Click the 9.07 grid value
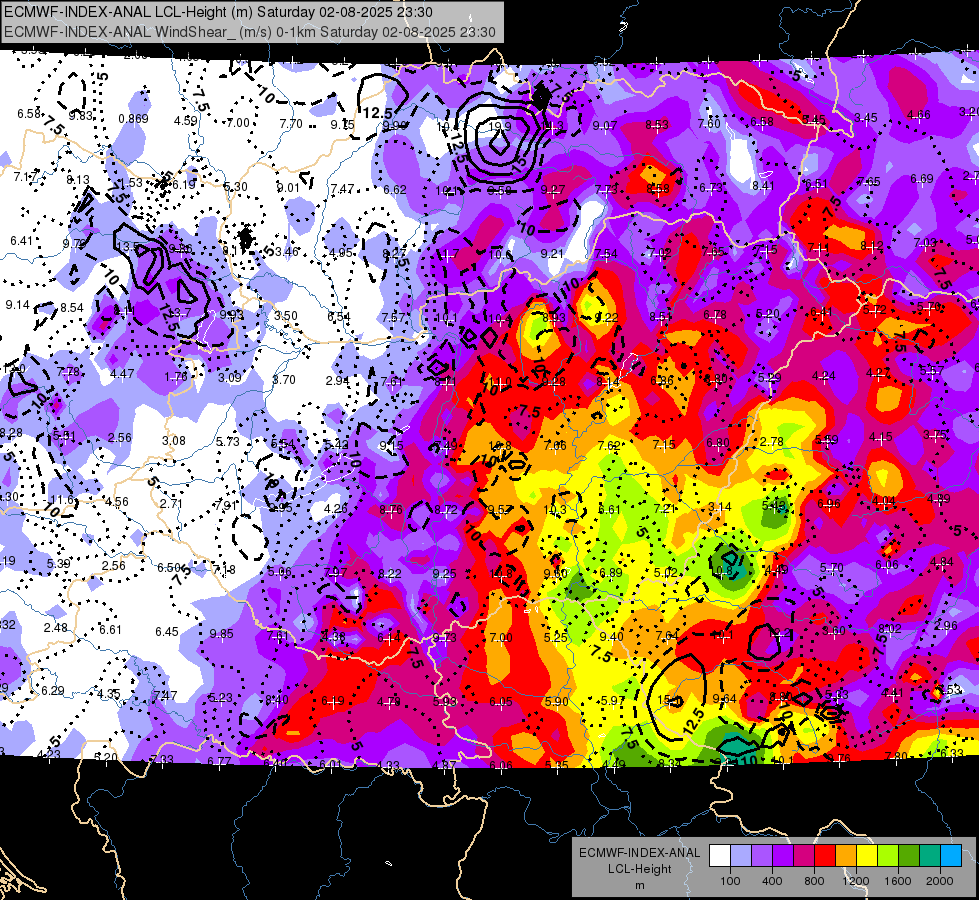Image resolution: width=979 pixels, height=900 pixels. click(x=604, y=126)
